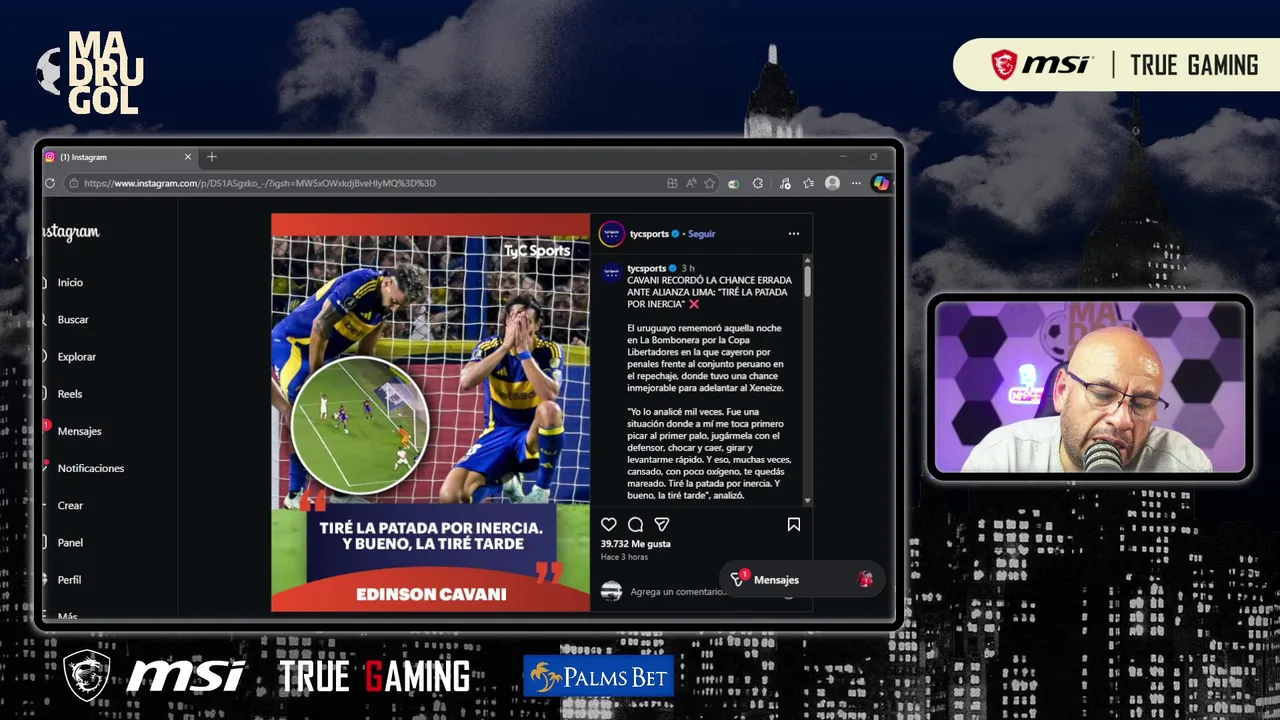This screenshot has height=720, width=1280.
Task: Open the tycsports profile from the post header
Action: tap(649, 234)
